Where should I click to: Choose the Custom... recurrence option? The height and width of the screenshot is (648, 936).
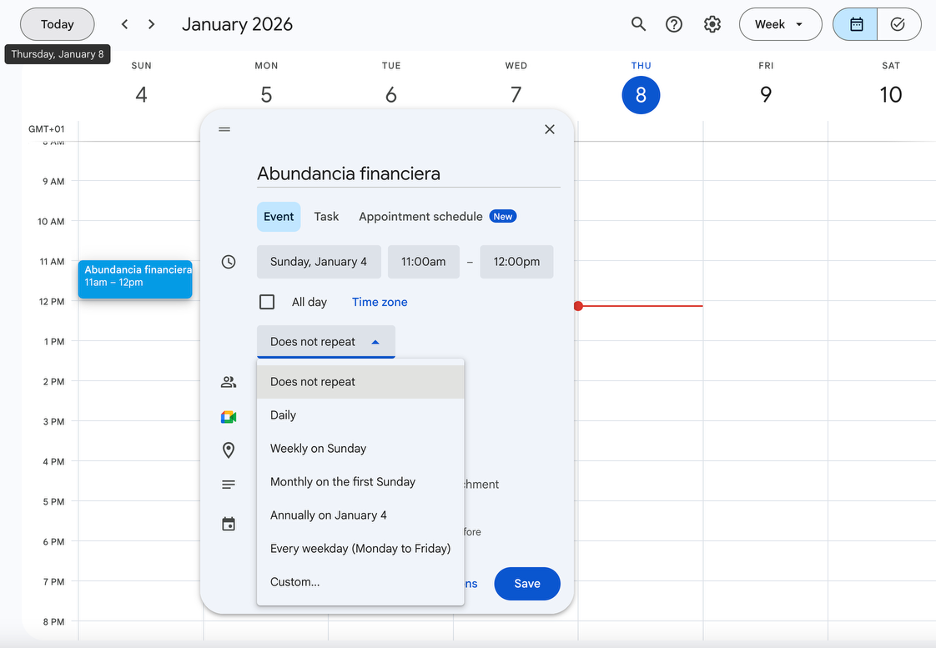295,582
